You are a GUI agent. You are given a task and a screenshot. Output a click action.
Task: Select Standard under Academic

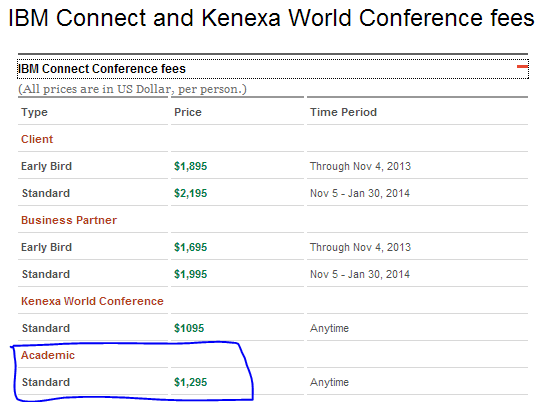click(x=46, y=382)
